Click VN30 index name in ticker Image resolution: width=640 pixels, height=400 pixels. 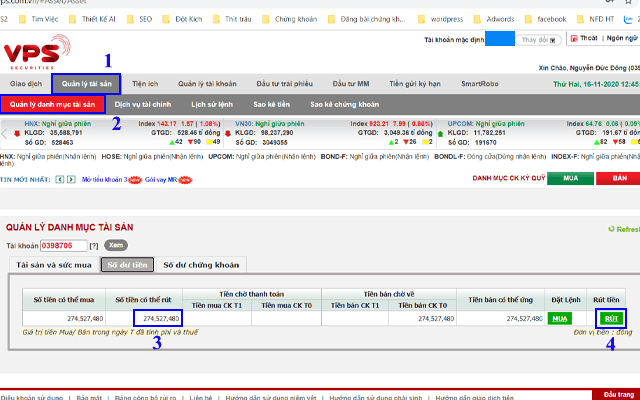[x=244, y=124]
